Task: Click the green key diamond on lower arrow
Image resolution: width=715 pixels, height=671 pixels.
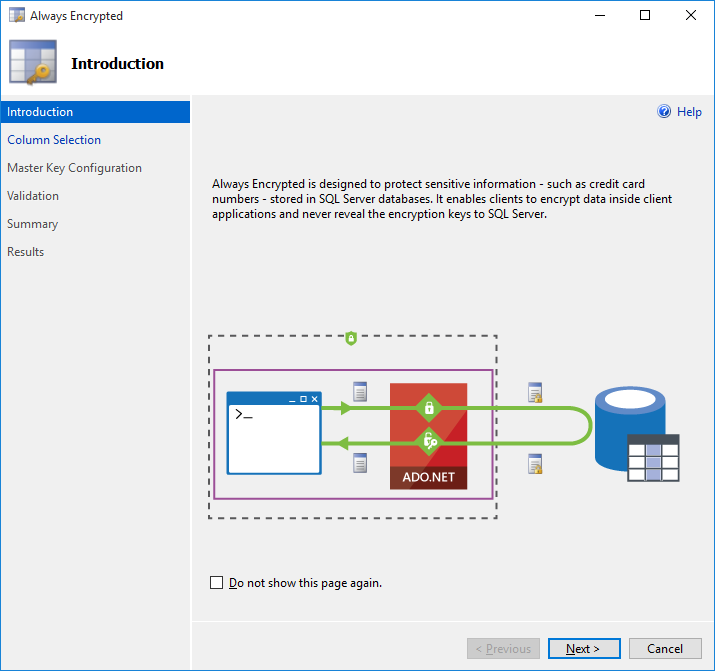Action: (x=429, y=441)
